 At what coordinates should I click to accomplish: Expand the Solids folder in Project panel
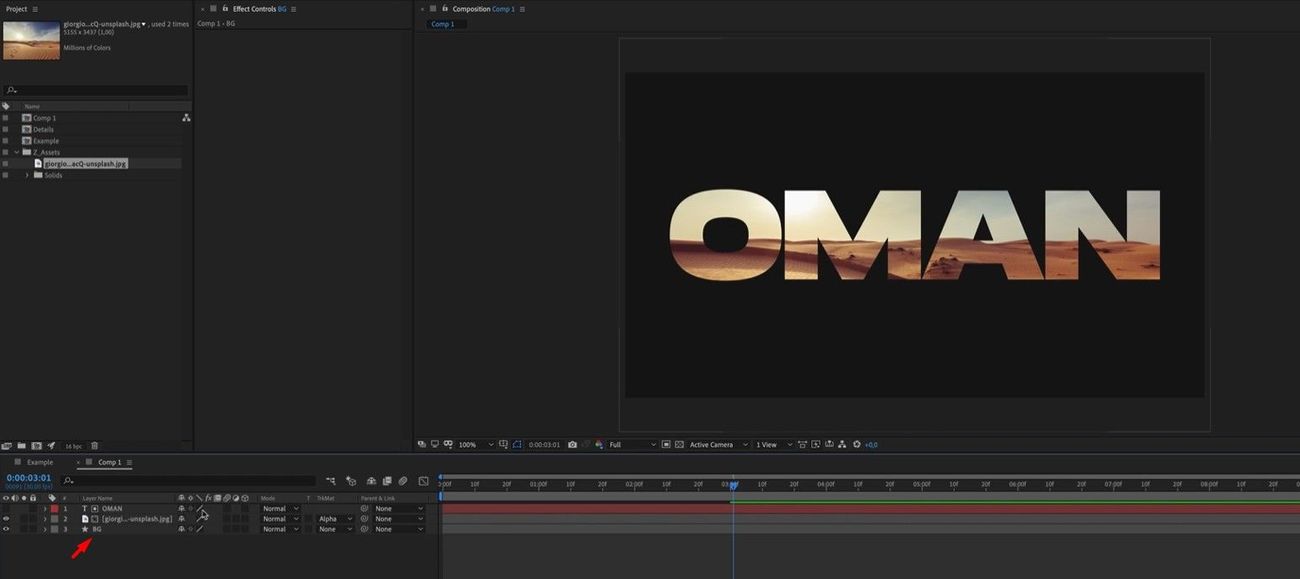27,175
